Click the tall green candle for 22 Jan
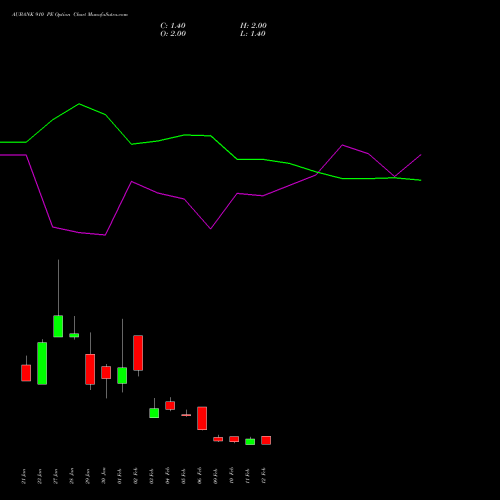This screenshot has height=500, width=500. 42,363
